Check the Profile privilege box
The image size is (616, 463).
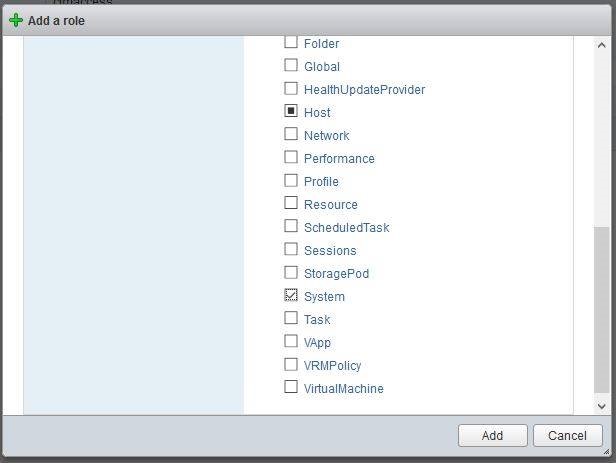[291, 181]
